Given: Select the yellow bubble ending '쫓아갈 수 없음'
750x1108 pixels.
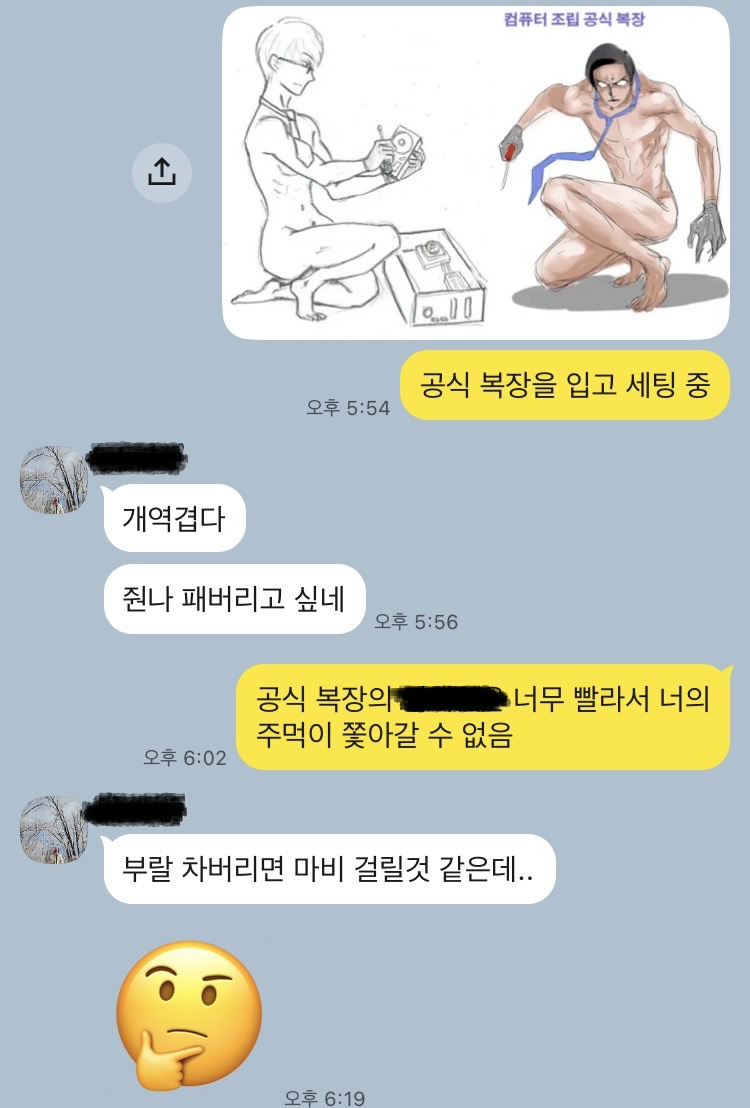Looking at the screenshot, I should pos(484,717).
